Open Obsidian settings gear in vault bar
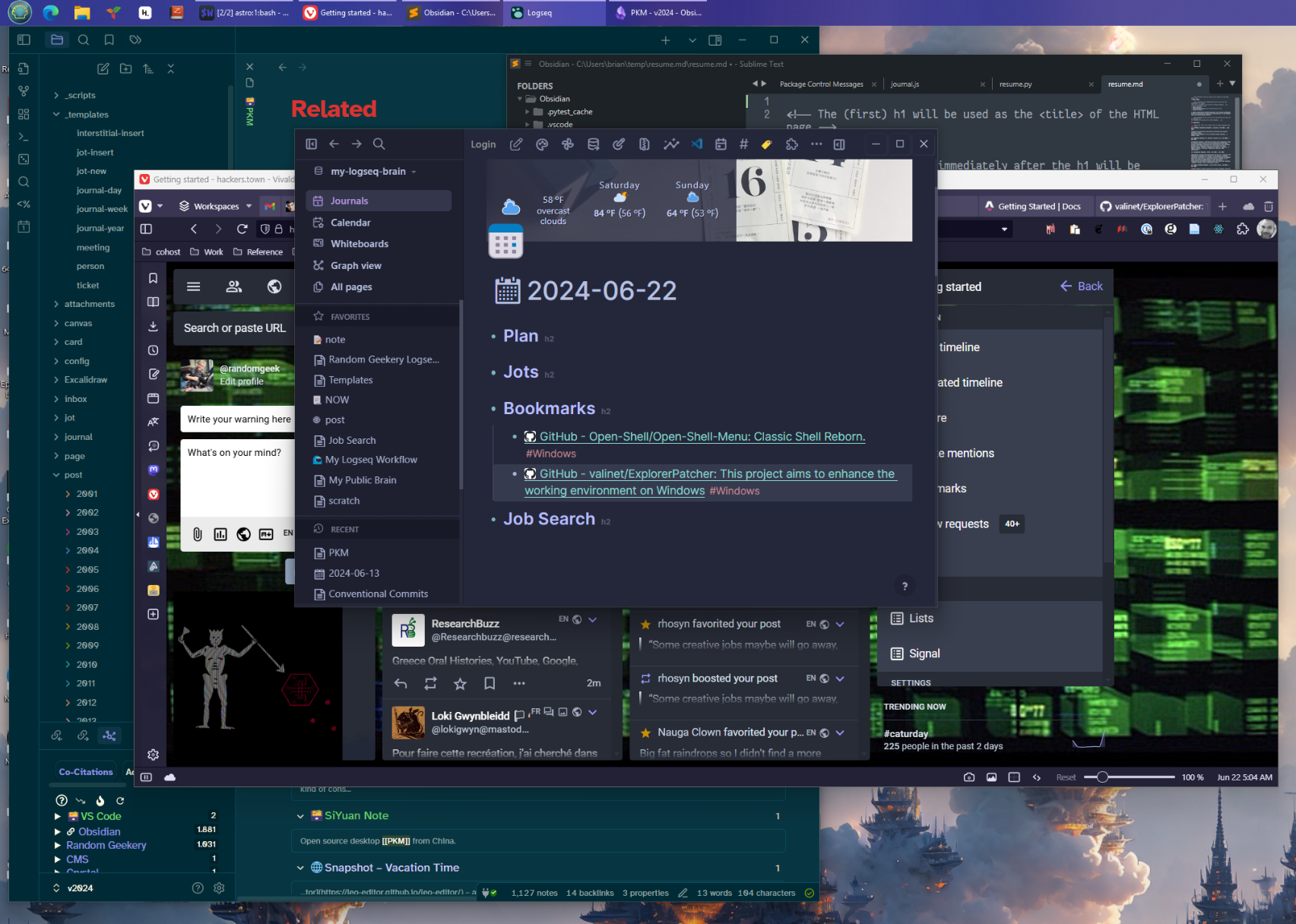This screenshot has width=1296, height=924. point(219,888)
